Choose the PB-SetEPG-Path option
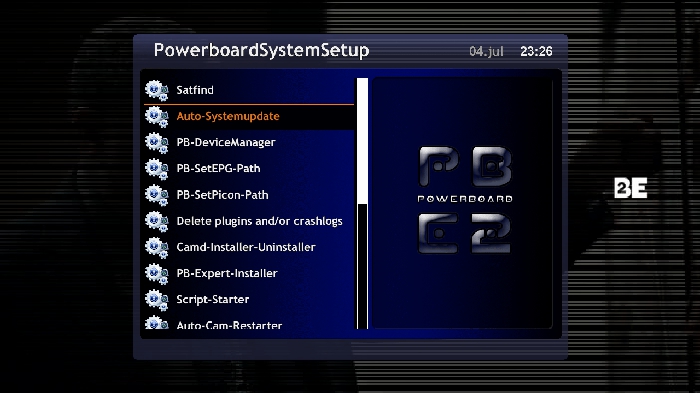 (249, 169)
